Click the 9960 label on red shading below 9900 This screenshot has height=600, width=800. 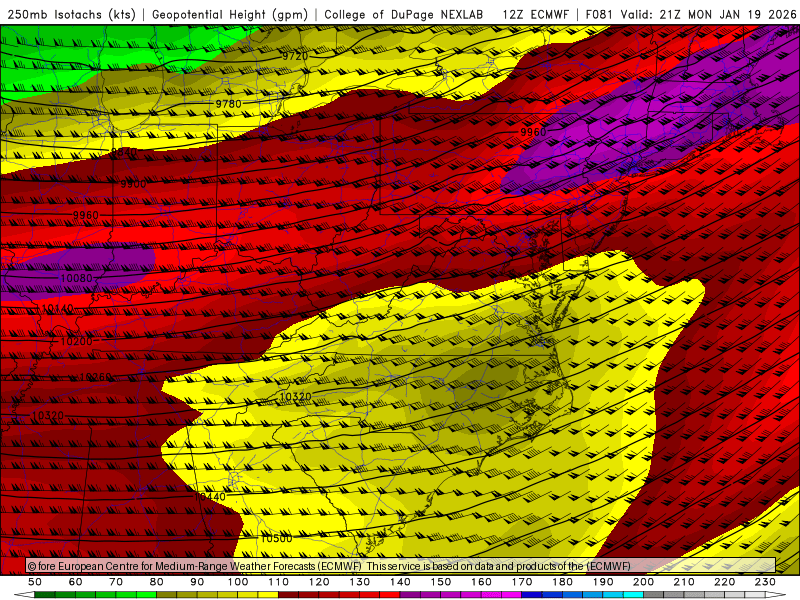click(x=86, y=215)
